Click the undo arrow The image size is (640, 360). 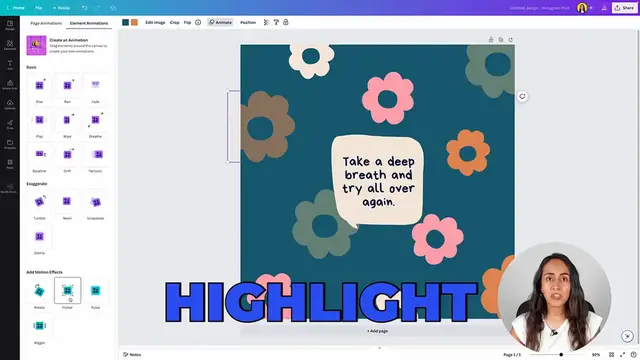pos(84,8)
